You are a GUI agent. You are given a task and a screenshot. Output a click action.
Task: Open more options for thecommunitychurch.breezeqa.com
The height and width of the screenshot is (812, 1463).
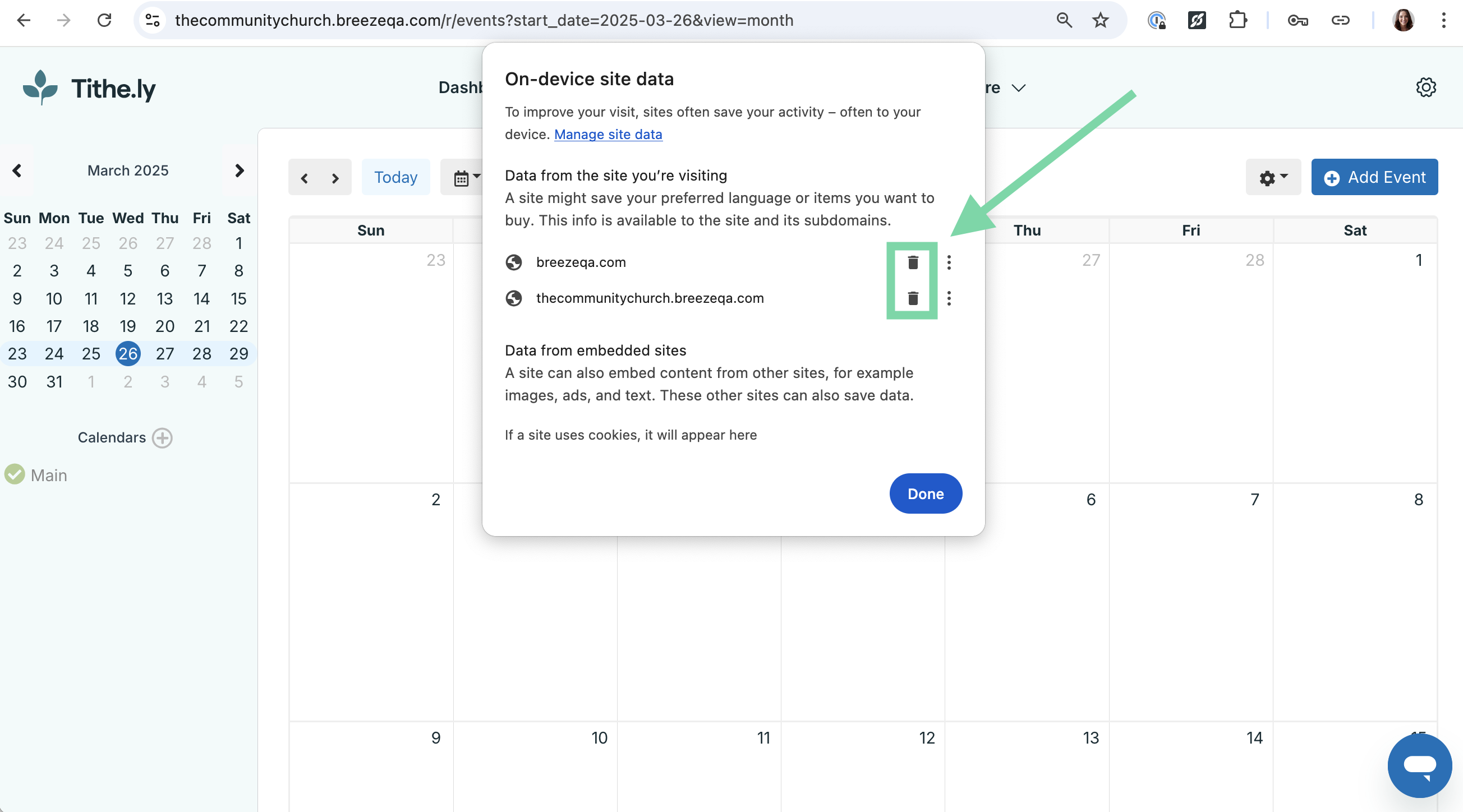tap(949, 298)
